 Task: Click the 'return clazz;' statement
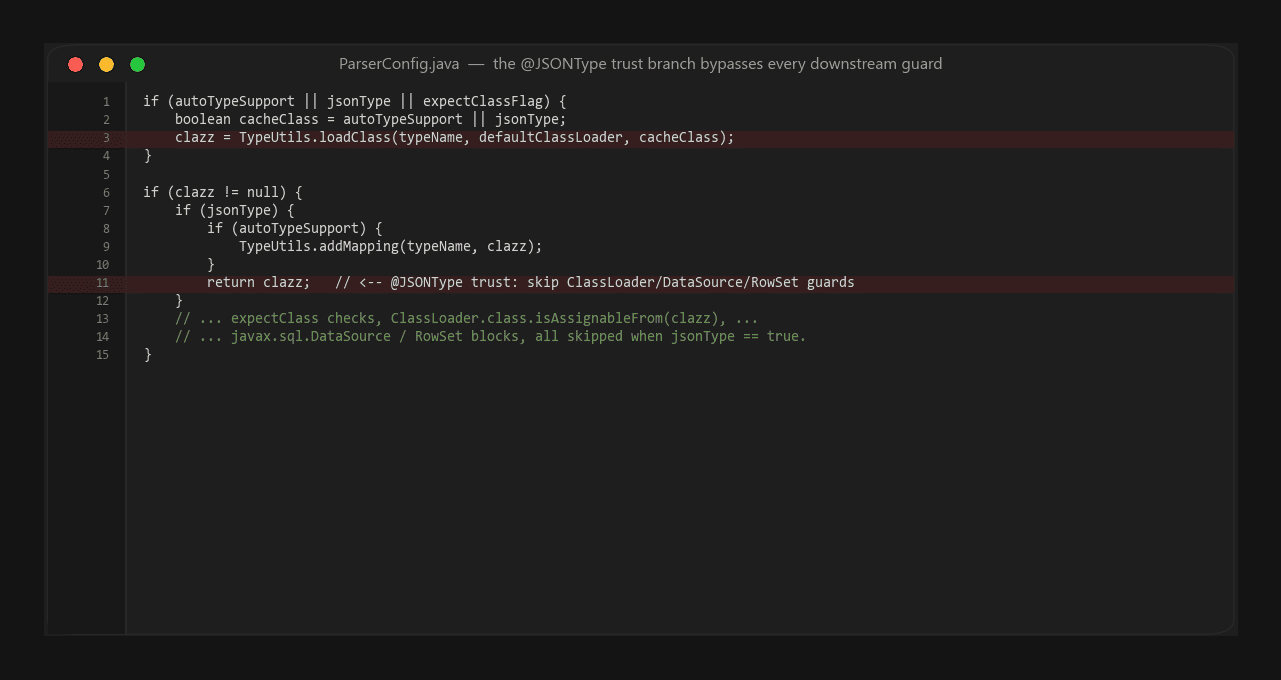(259, 282)
